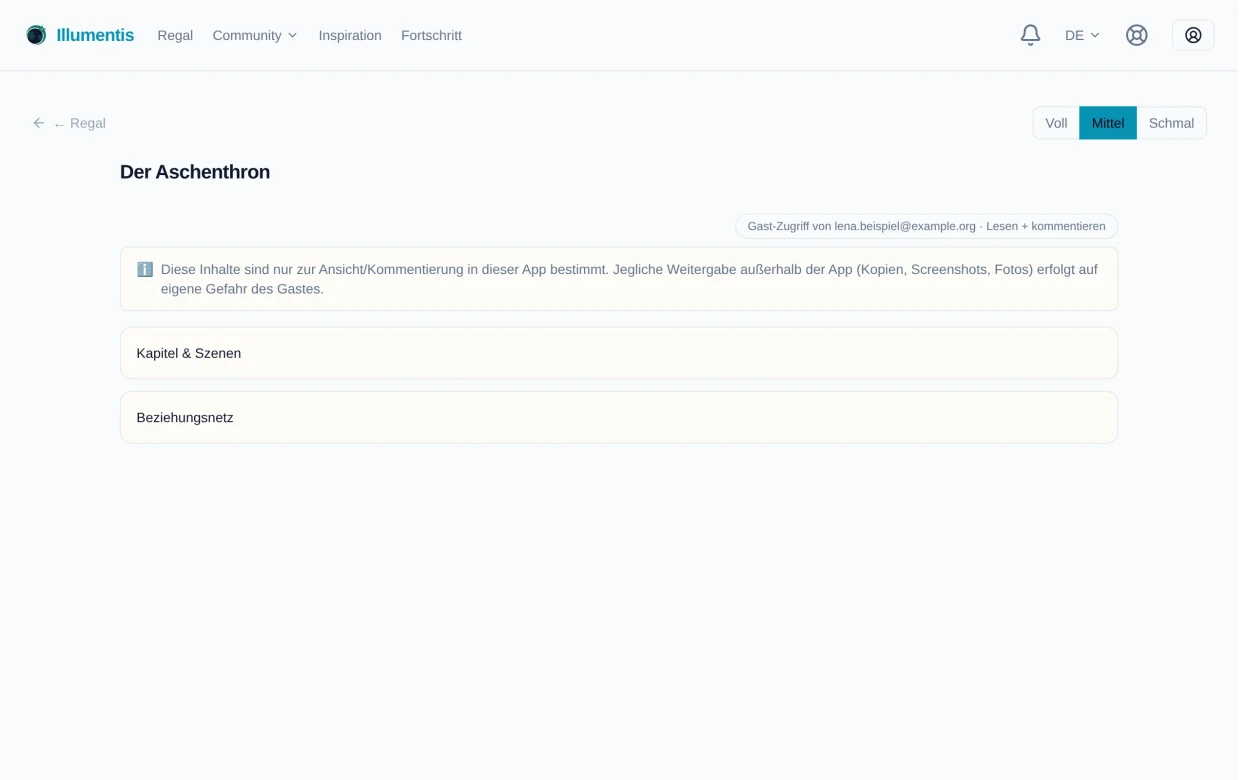The height and width of the screenshot is (780, 1248).
Task: Open the user profile icon button
Action: [x=1193, y=35]
